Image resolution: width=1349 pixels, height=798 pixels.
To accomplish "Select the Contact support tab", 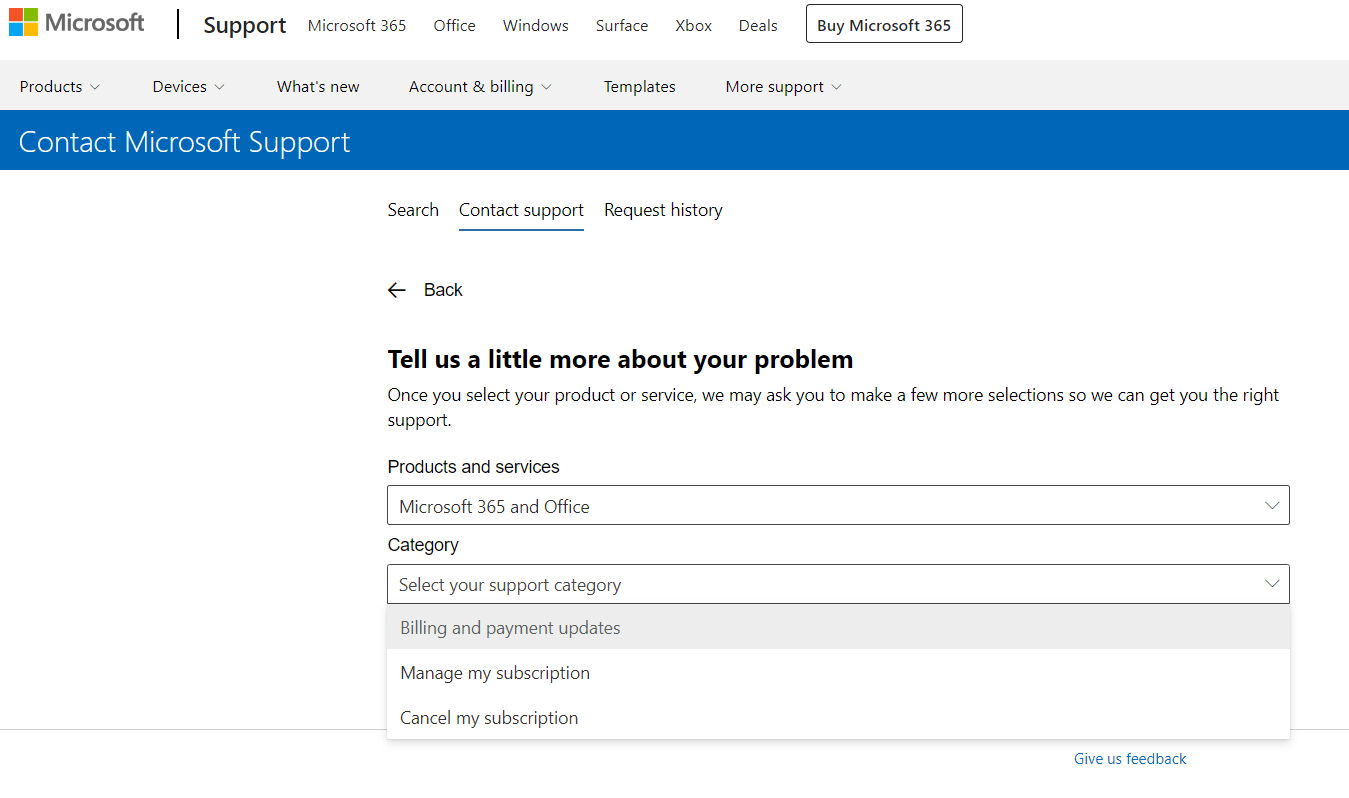I will pyautogui.click(x=521, y=210).
